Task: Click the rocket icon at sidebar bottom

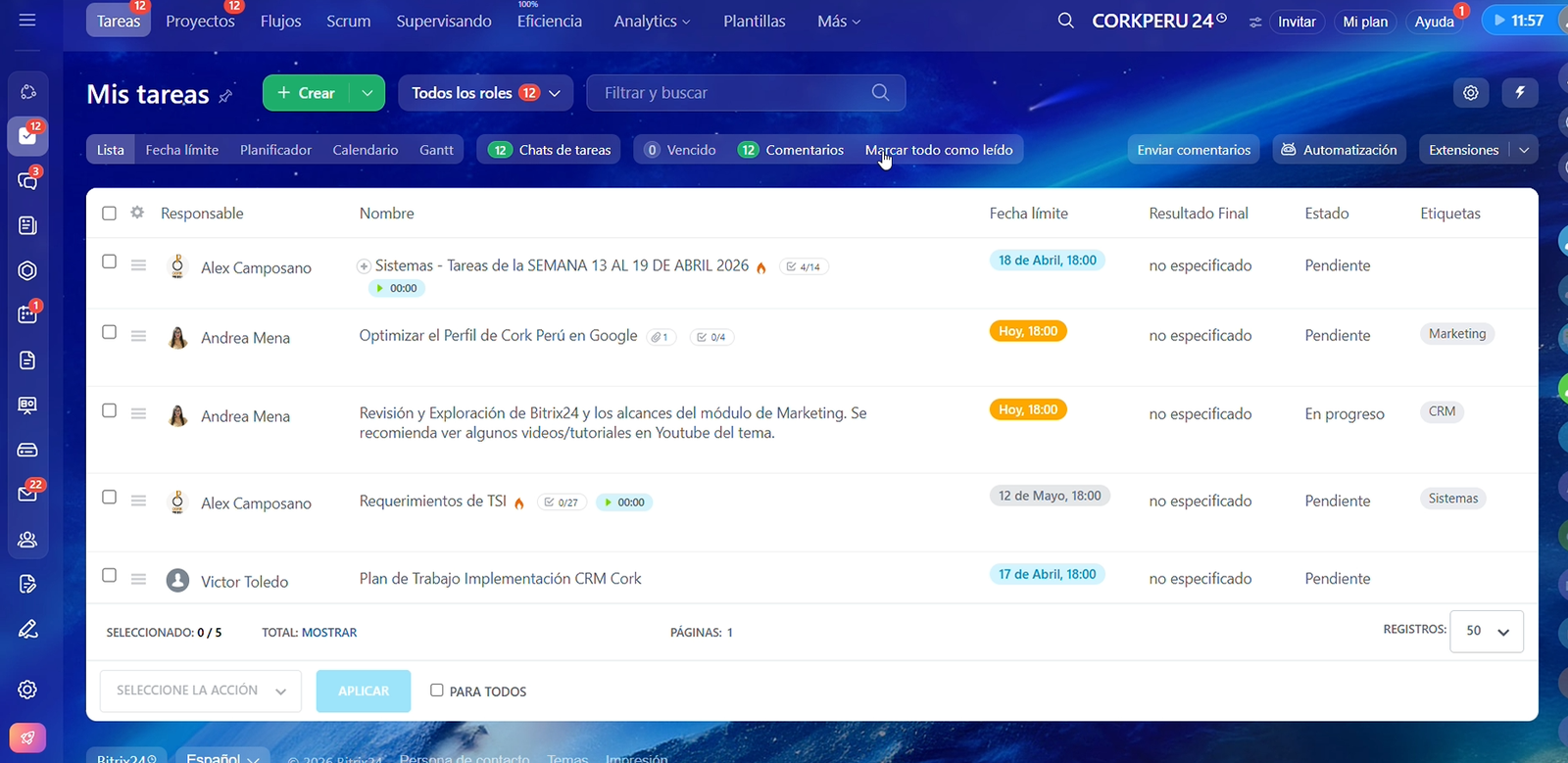Action: [x=27, y=739]
